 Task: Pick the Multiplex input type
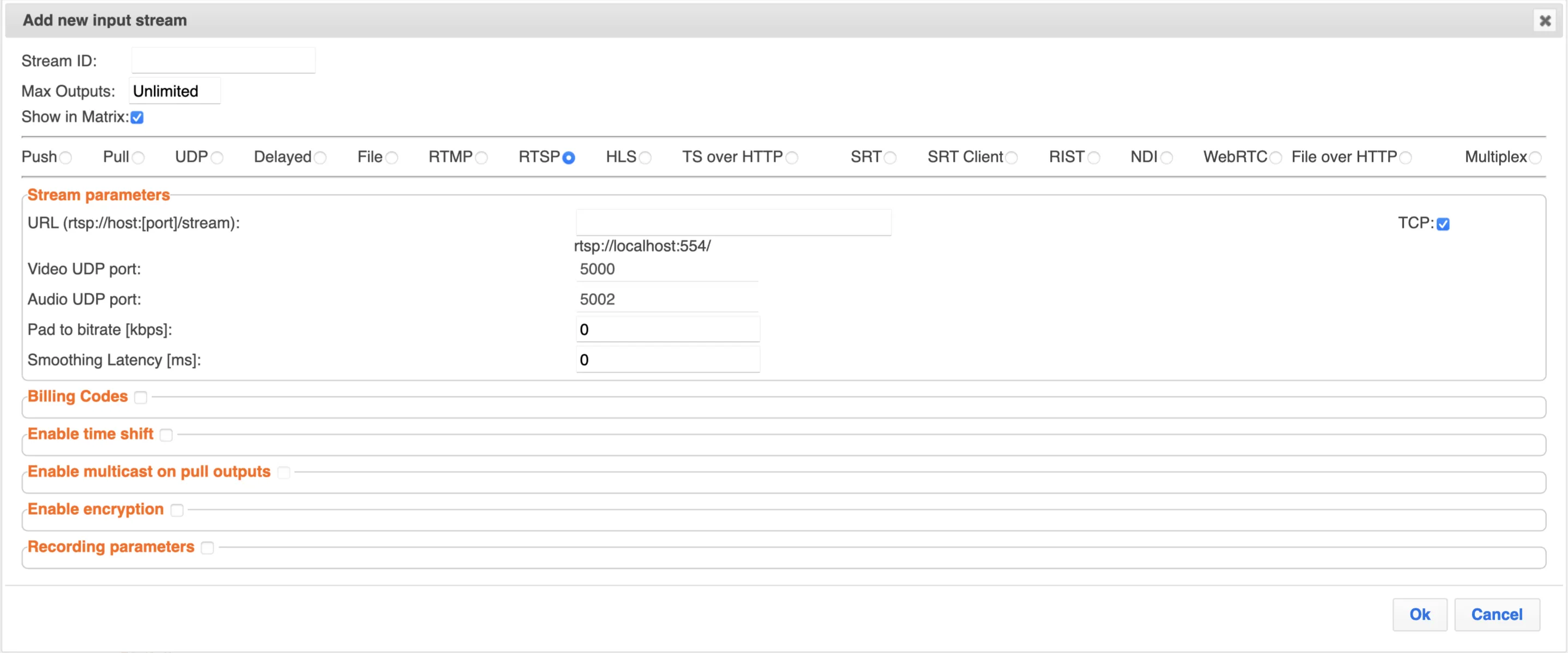coord(1536,158)
